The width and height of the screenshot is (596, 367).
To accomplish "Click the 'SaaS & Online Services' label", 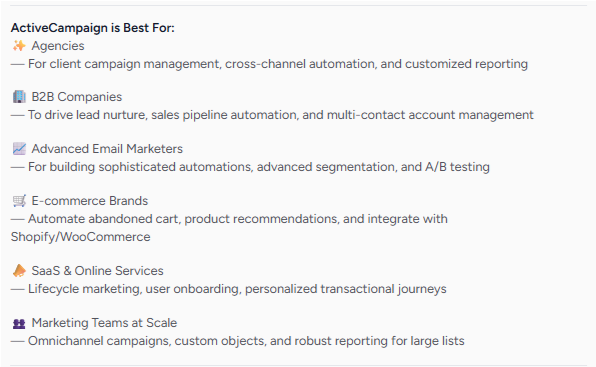I will 97,271.
